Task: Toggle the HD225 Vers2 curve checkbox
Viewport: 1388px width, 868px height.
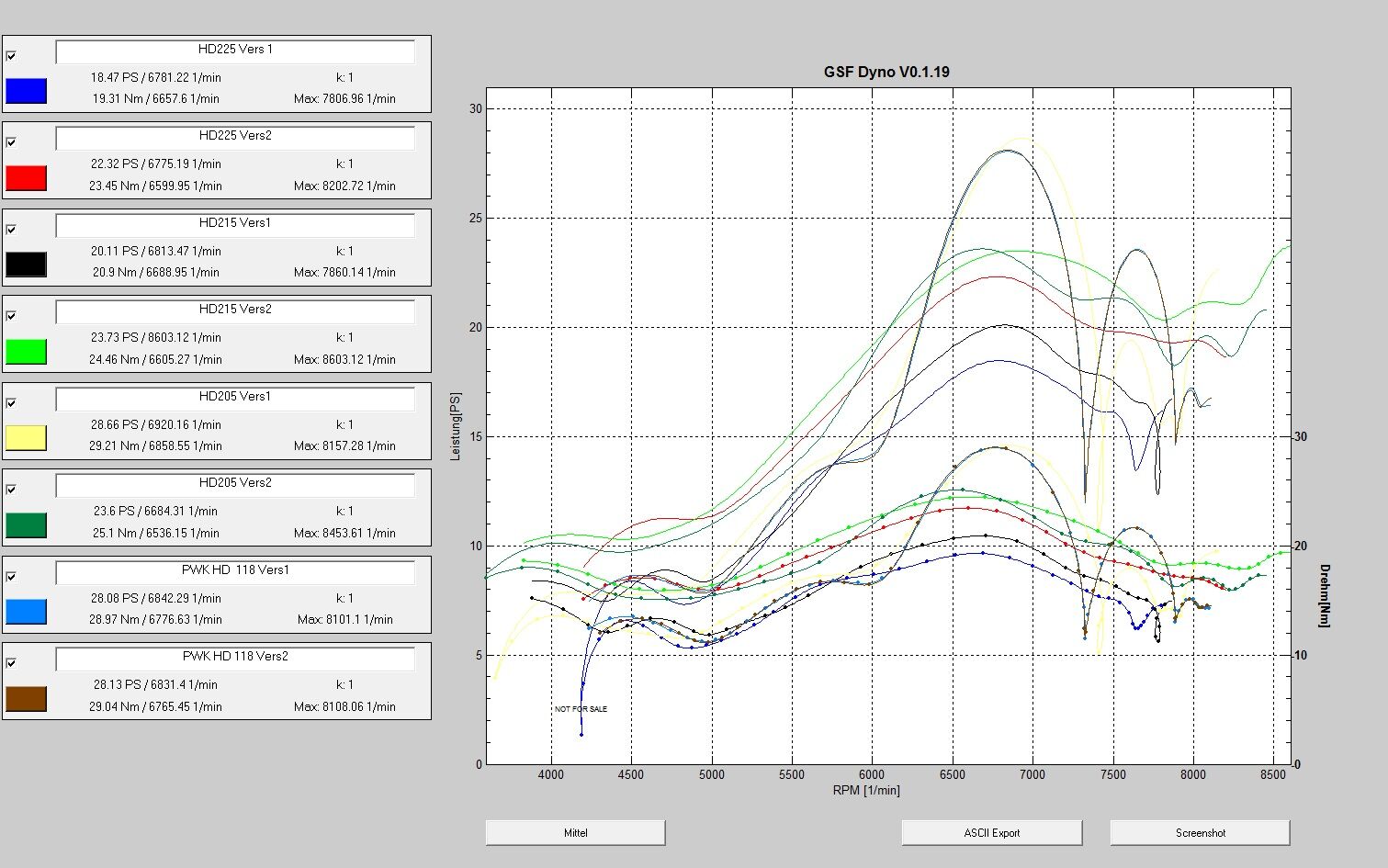Action: pos(11,142)
